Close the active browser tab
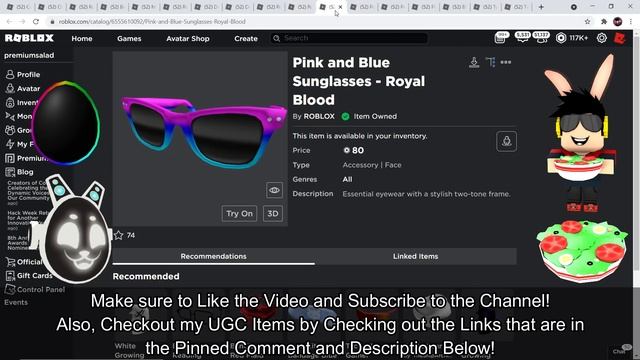640x360 pixels. click(340, 7)
